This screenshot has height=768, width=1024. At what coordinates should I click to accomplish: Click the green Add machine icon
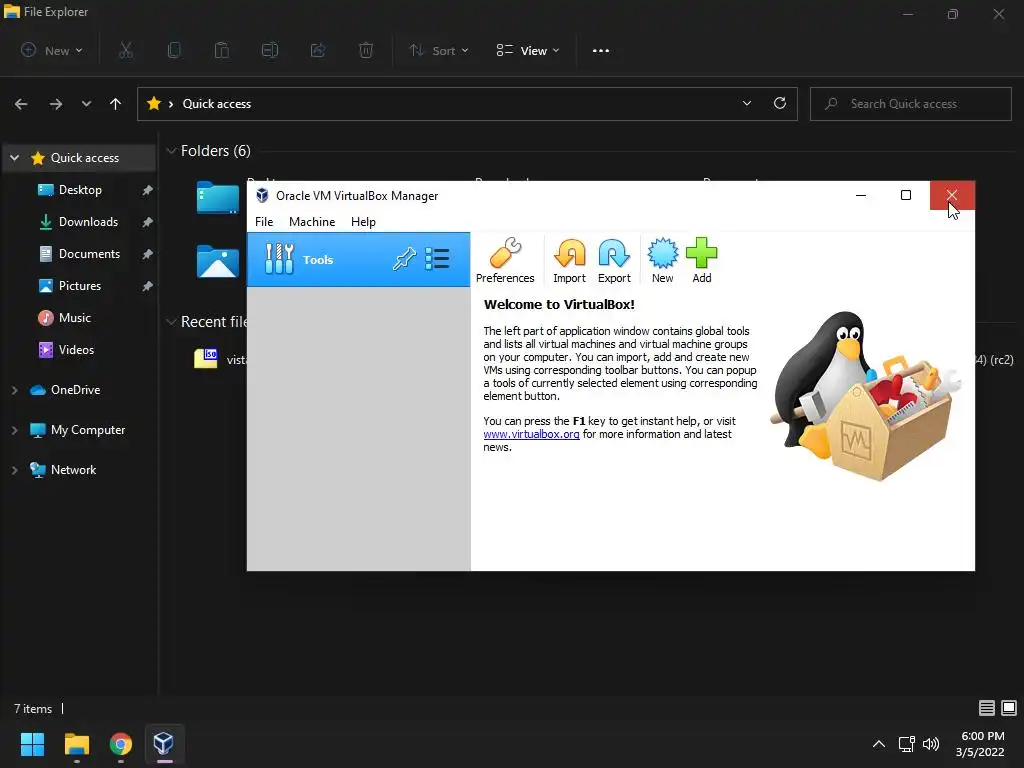pyautogui.click(x=701, y=260)
